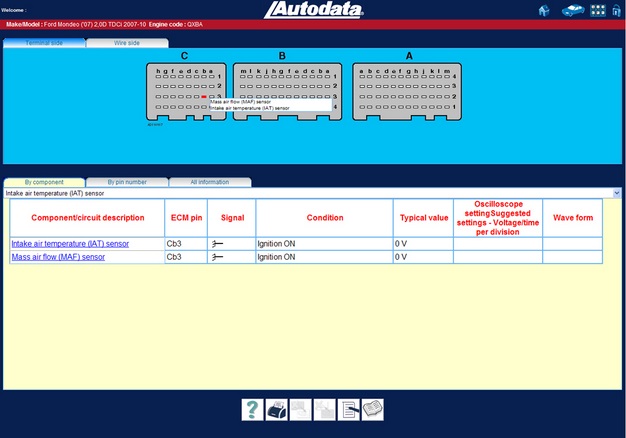
Task: Click the Typical value column header
Action: [x=424, y=218]
